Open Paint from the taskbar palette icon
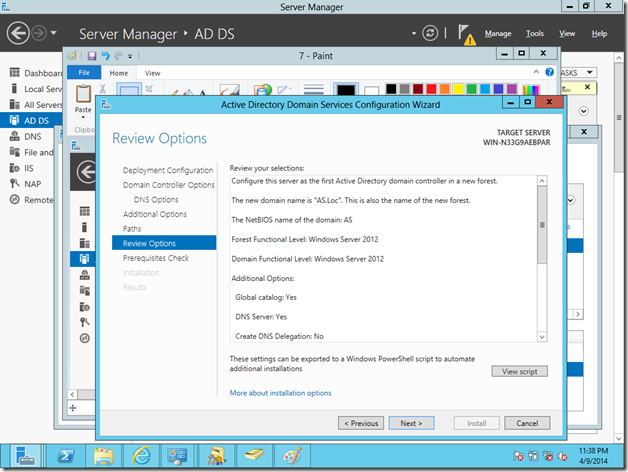The image size is (628, 472). click(x=292, y=456)
